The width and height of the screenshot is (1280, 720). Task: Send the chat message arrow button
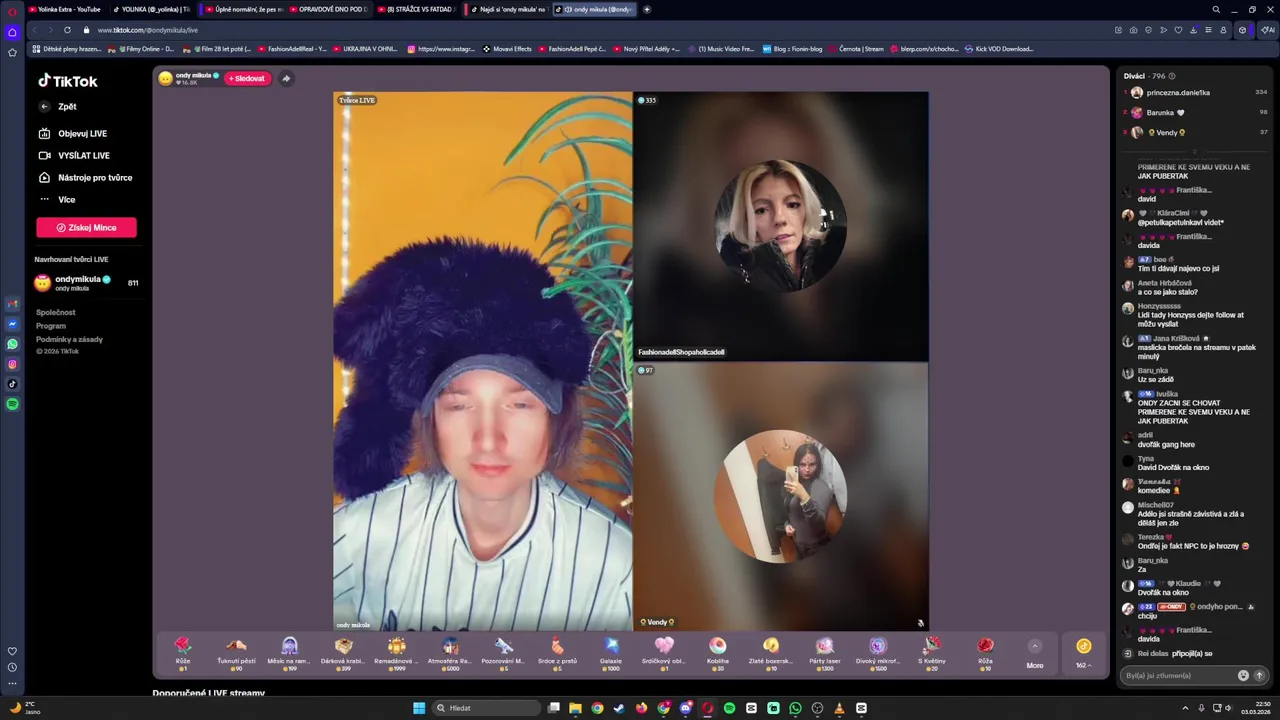click(1259, 675)
